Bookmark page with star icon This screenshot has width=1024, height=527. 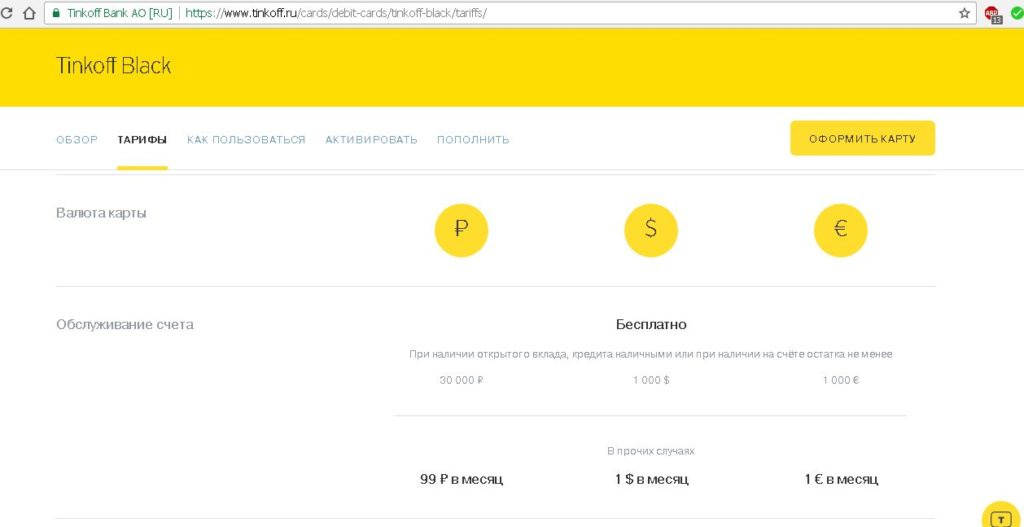coord(964,13)
